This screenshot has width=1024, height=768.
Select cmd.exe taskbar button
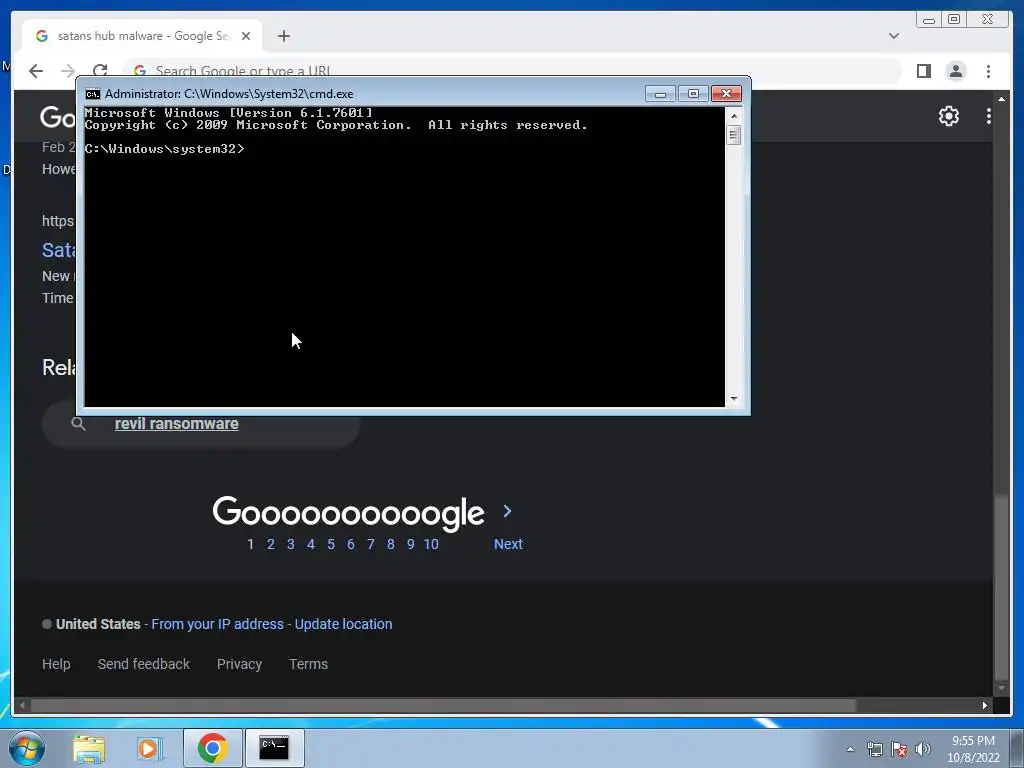[x=274, y=748]
